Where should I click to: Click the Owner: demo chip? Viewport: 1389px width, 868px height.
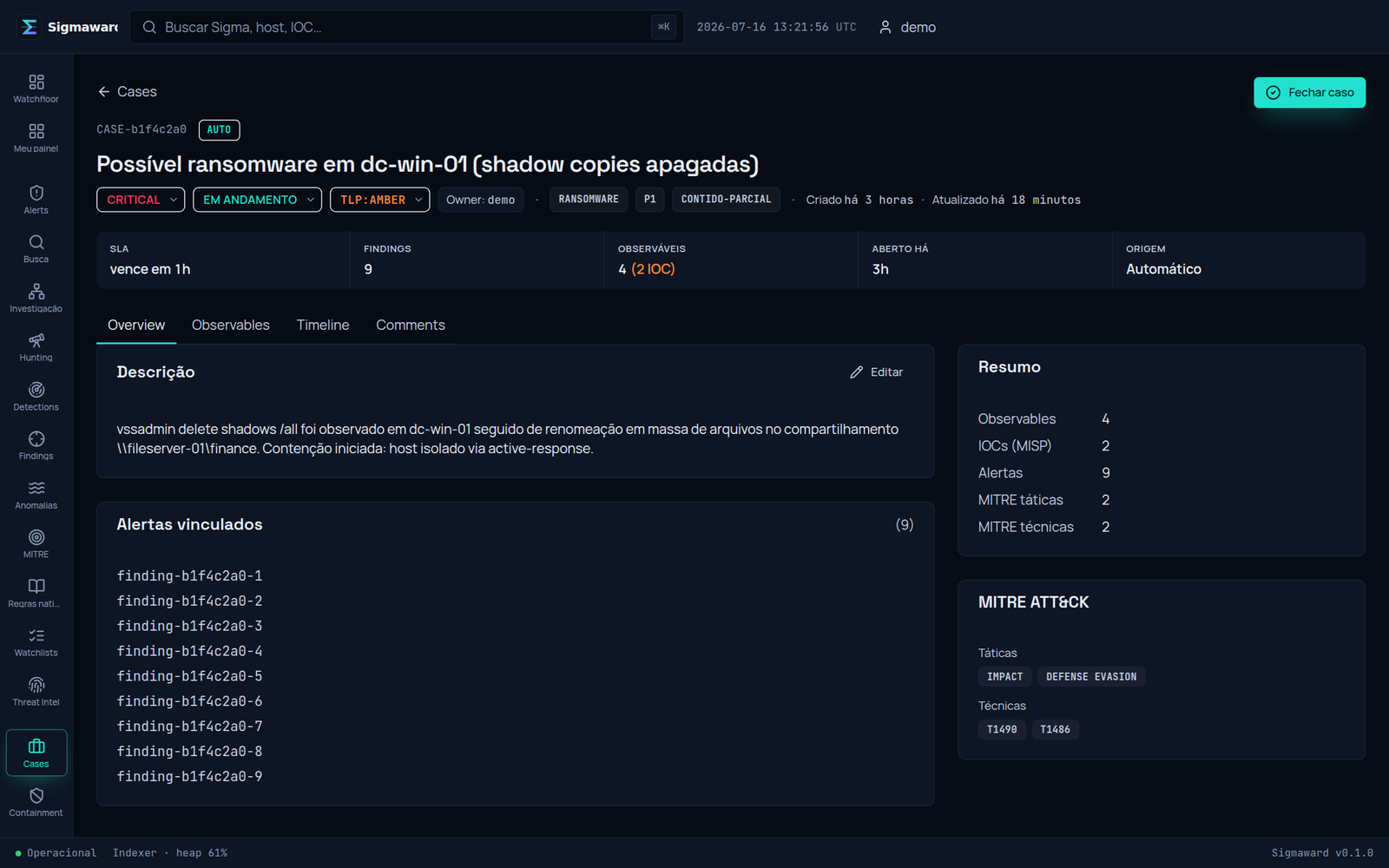click(481, 200)
